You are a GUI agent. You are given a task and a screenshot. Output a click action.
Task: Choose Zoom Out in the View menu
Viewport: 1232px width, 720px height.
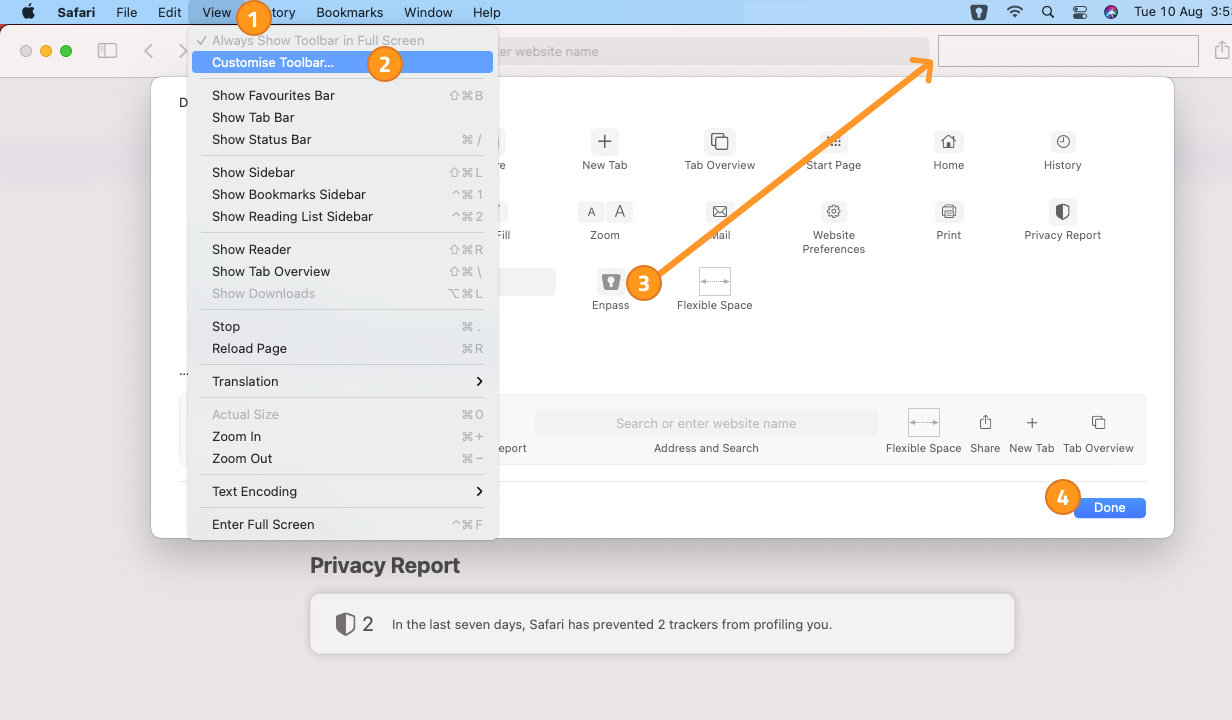(x=343, y=458)
